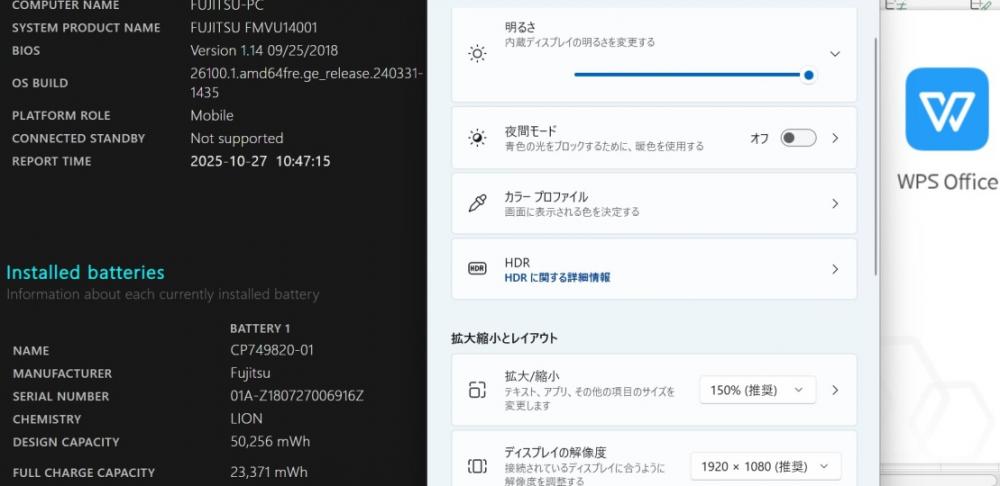Open custom scaling via the 拡大/縮小 chevron

click(x=835, y=390)
